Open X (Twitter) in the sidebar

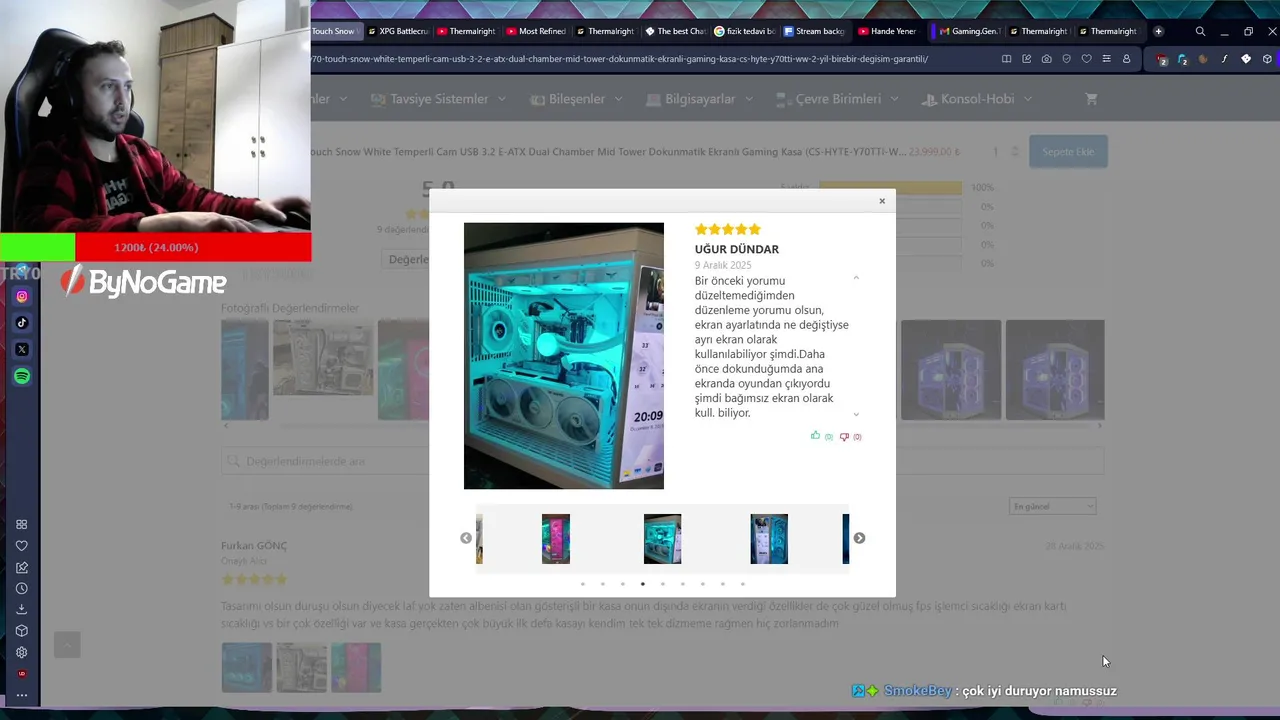(x=22, y=349)
